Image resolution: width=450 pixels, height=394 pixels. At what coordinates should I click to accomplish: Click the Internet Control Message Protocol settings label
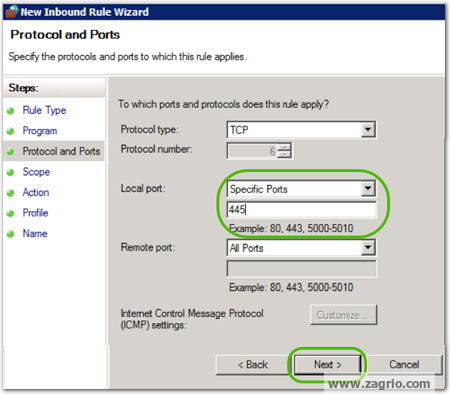tap(192, 319)
